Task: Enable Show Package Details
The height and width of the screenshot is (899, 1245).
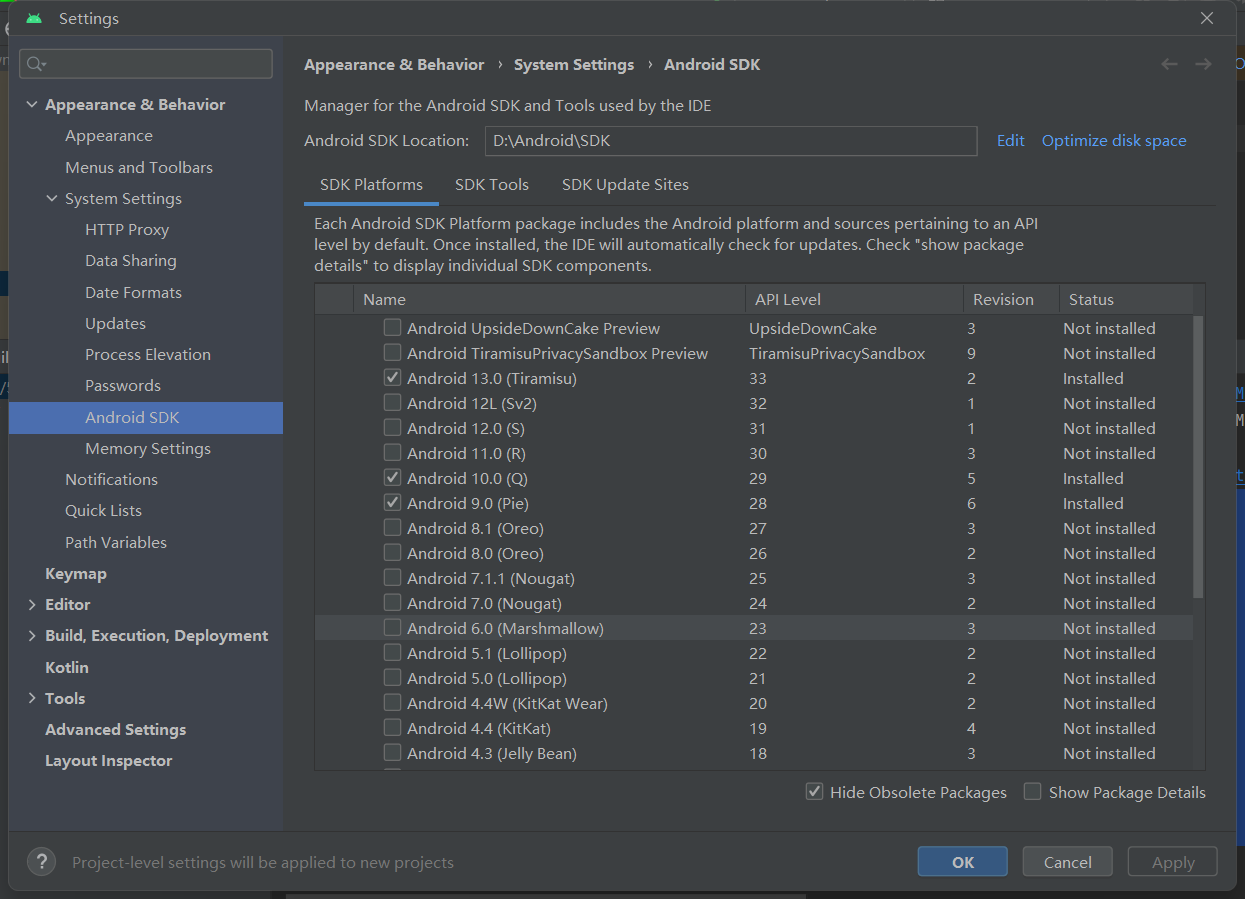Action: 1032,791
